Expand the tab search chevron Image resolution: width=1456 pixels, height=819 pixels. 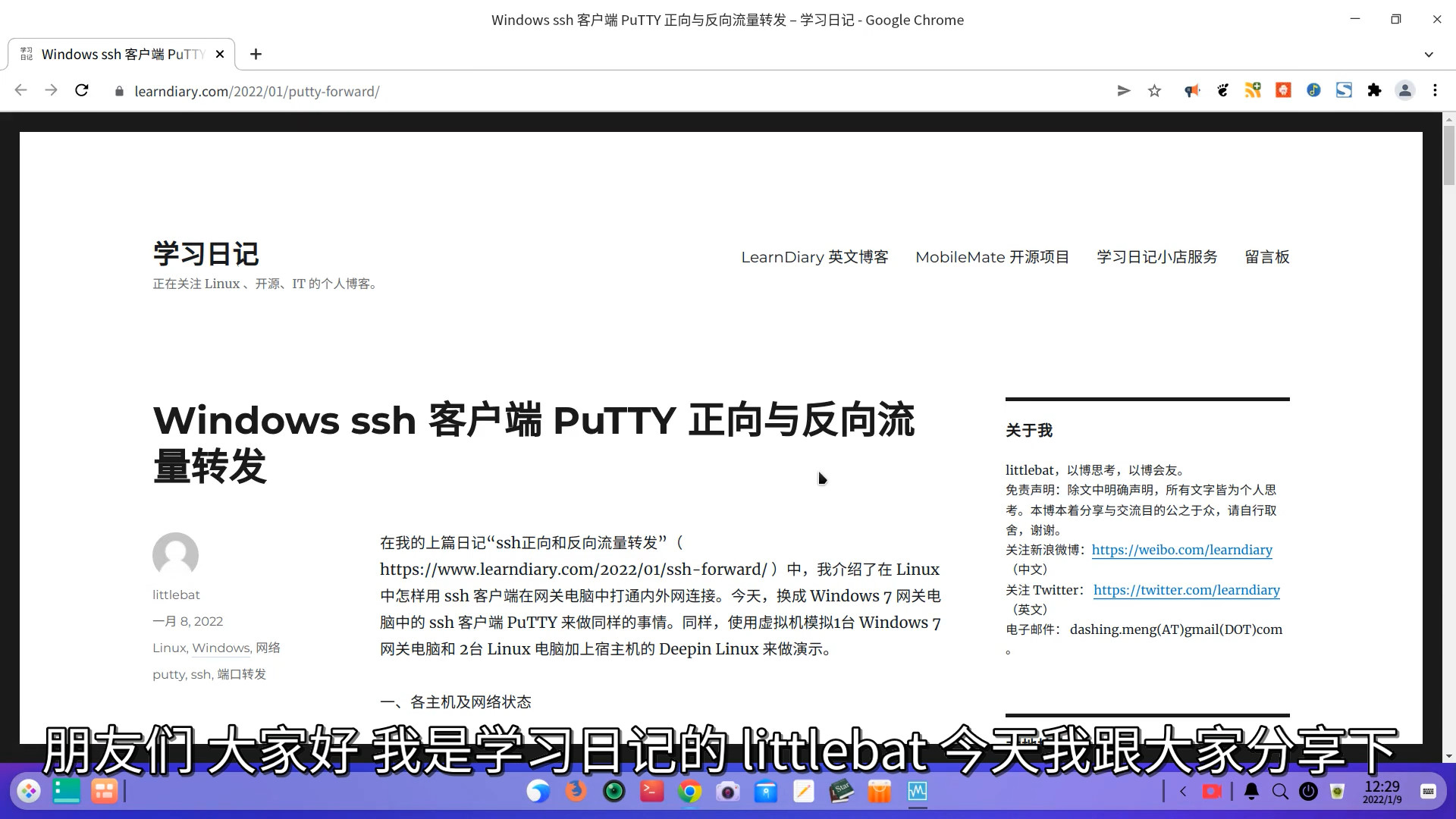(1429, 55)
